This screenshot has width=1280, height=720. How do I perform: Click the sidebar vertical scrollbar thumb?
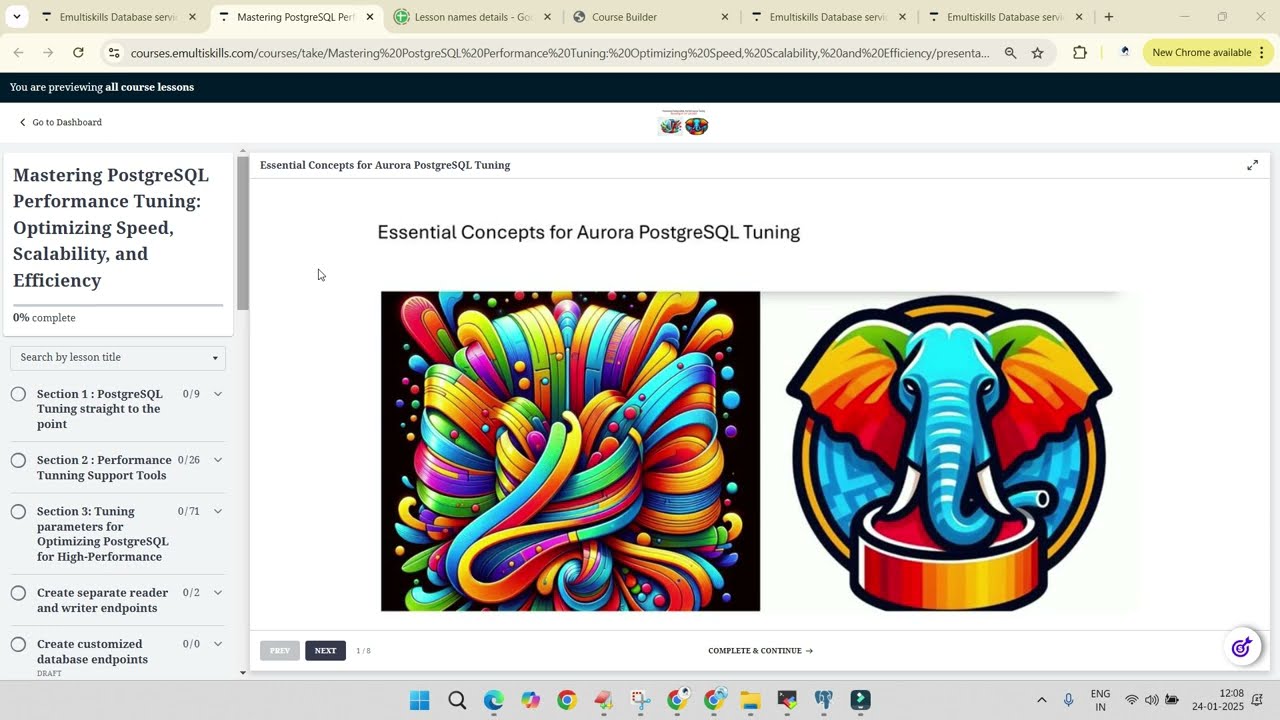[x=242, y=232]
